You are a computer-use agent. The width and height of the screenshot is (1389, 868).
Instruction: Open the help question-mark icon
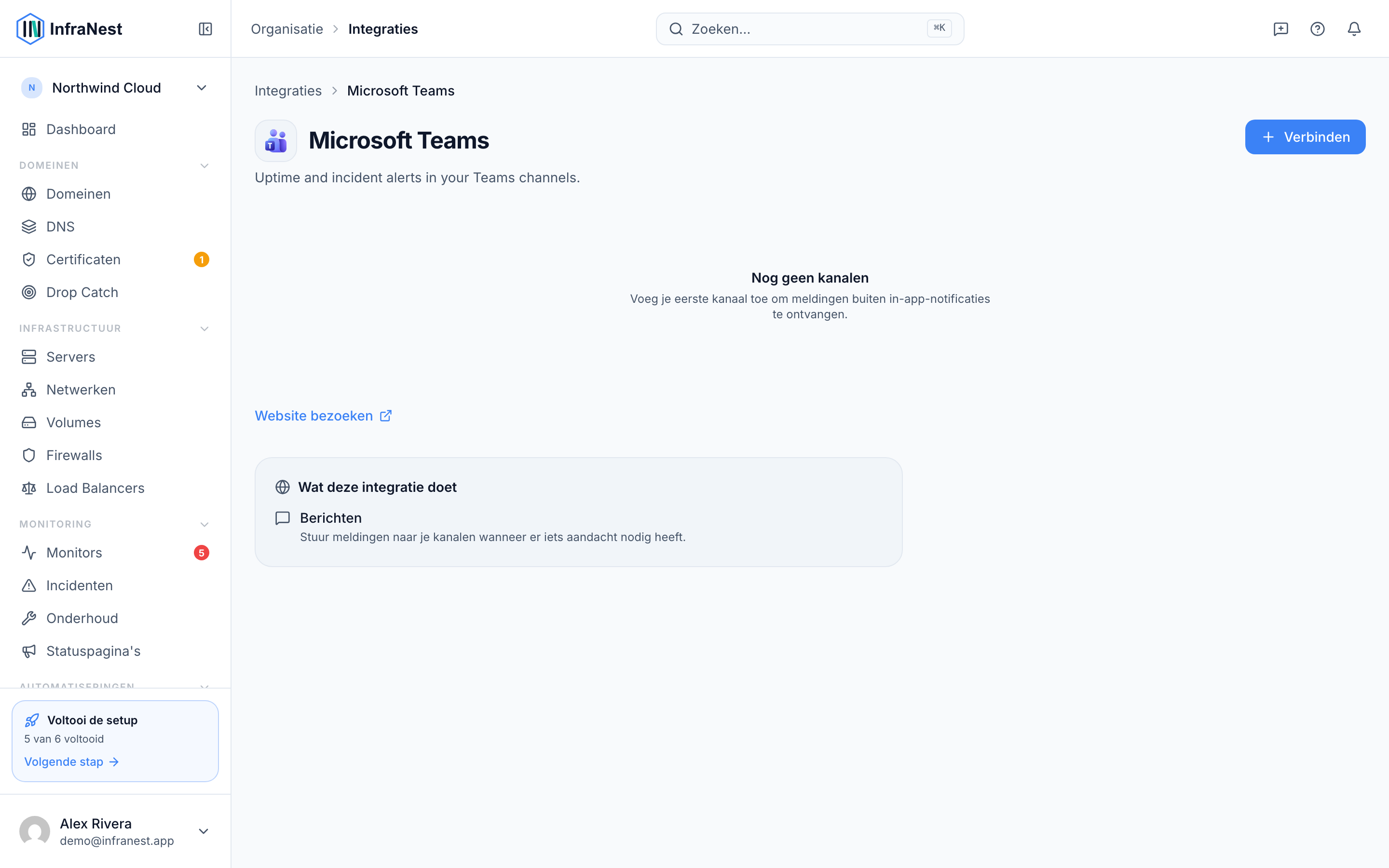1317,29
